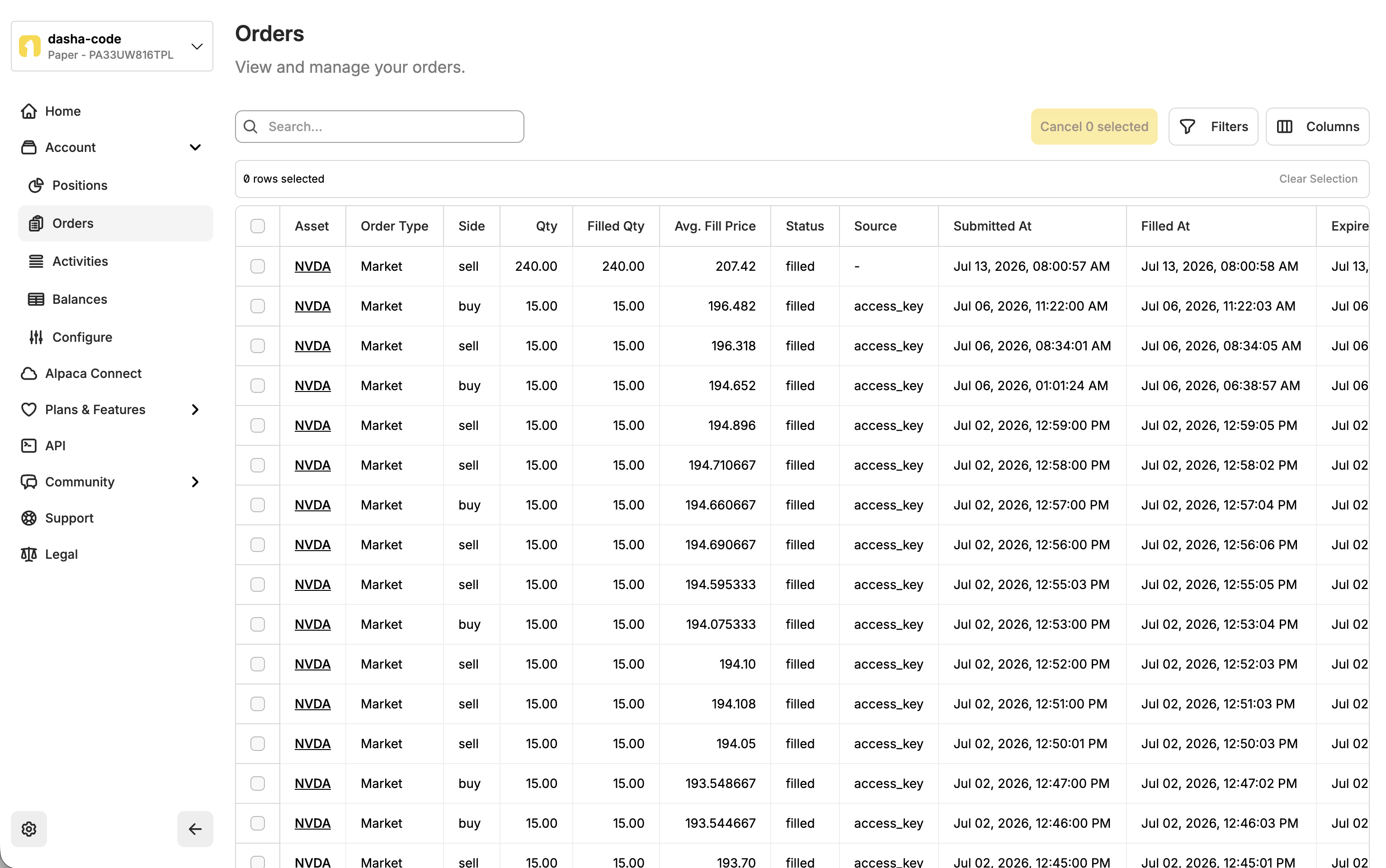Image resolution: width=1386 pixels, height=868 pixels.
Task: Click the Home house icon
Action: tap(28, 111)
